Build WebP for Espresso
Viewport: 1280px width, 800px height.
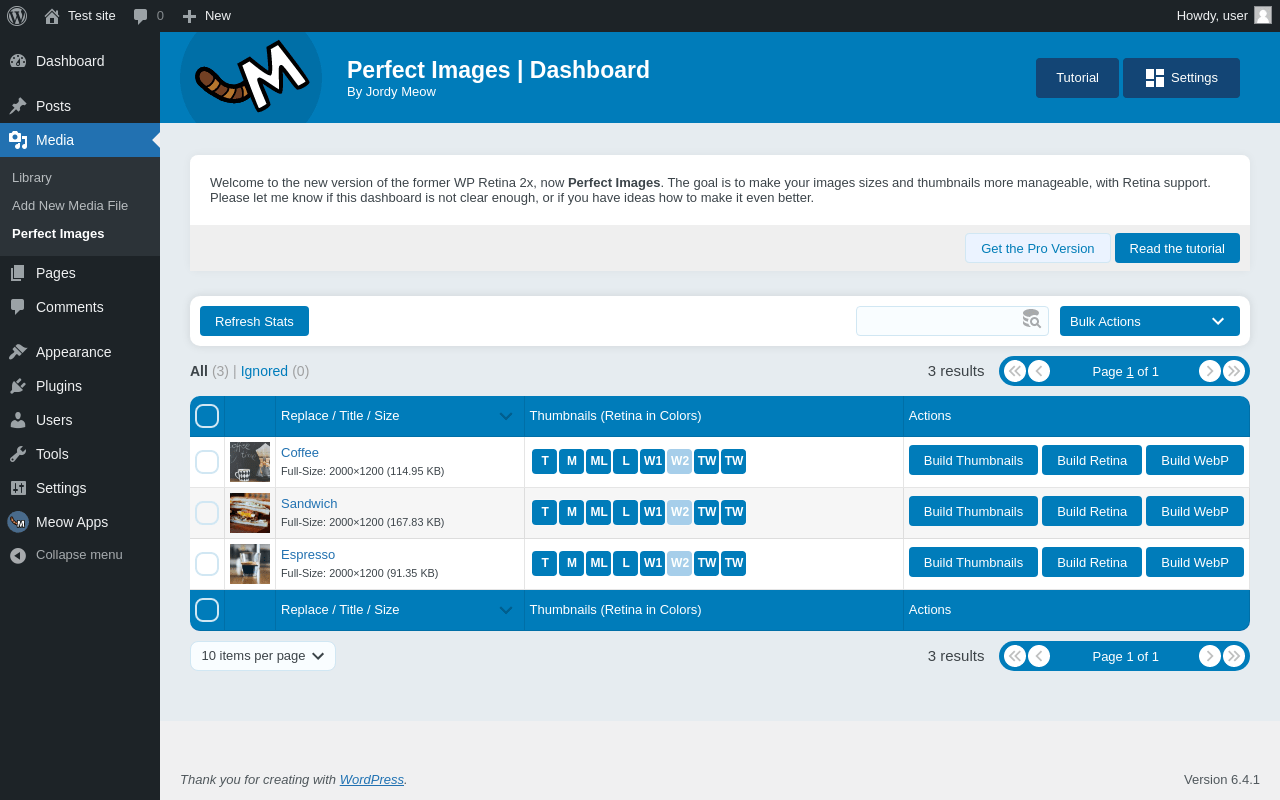pyautogui.click(x=1195, y=562)
